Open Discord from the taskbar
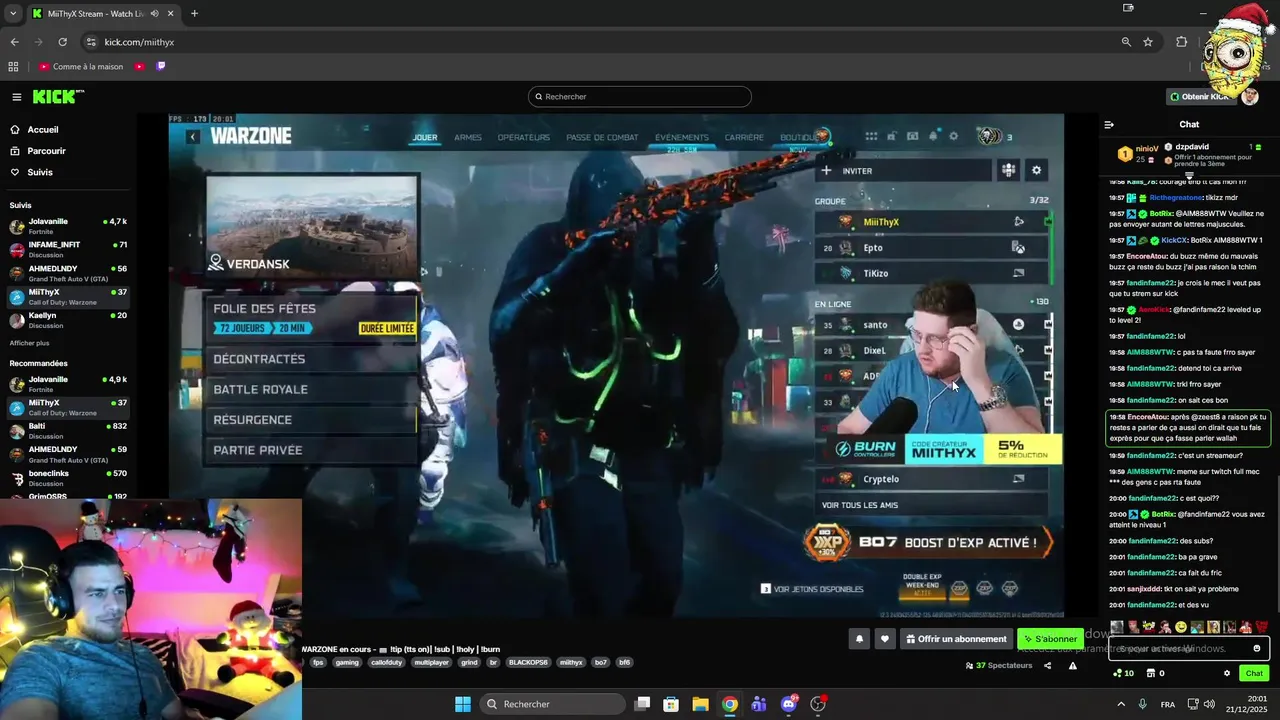This screenshot has height=720, width=1280. pyautogui.click(x=789, y=704)
